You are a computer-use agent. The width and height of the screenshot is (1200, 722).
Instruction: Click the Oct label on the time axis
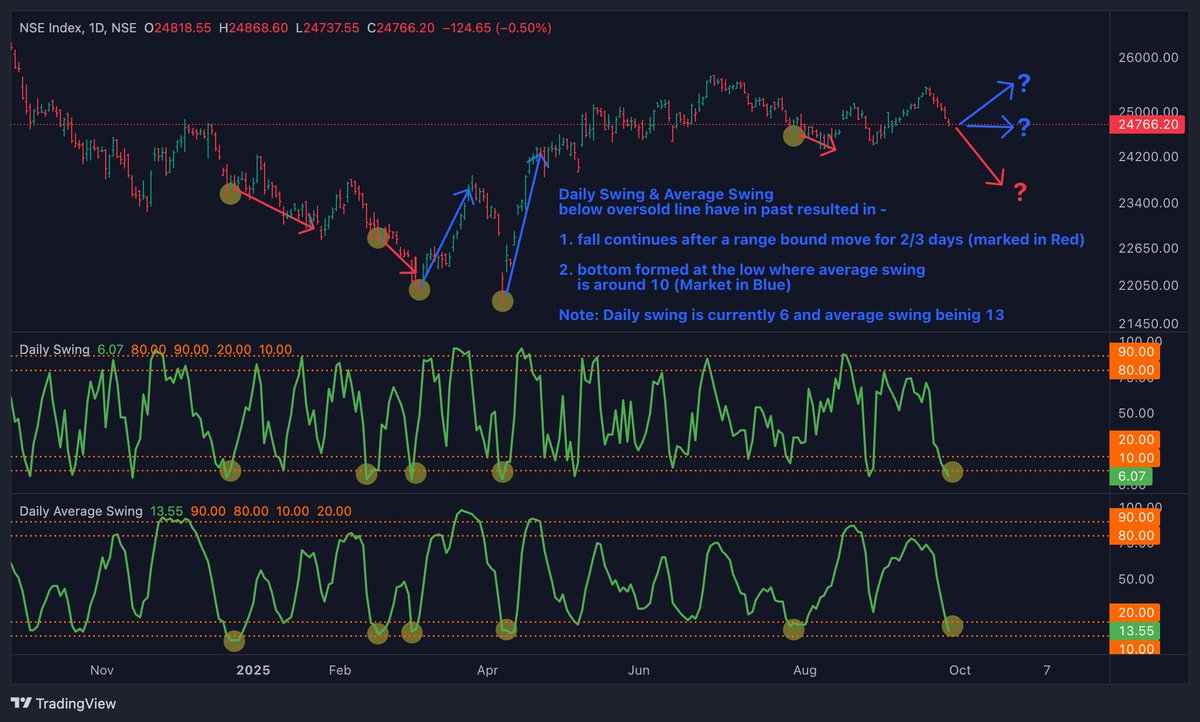tap(959, 670)
